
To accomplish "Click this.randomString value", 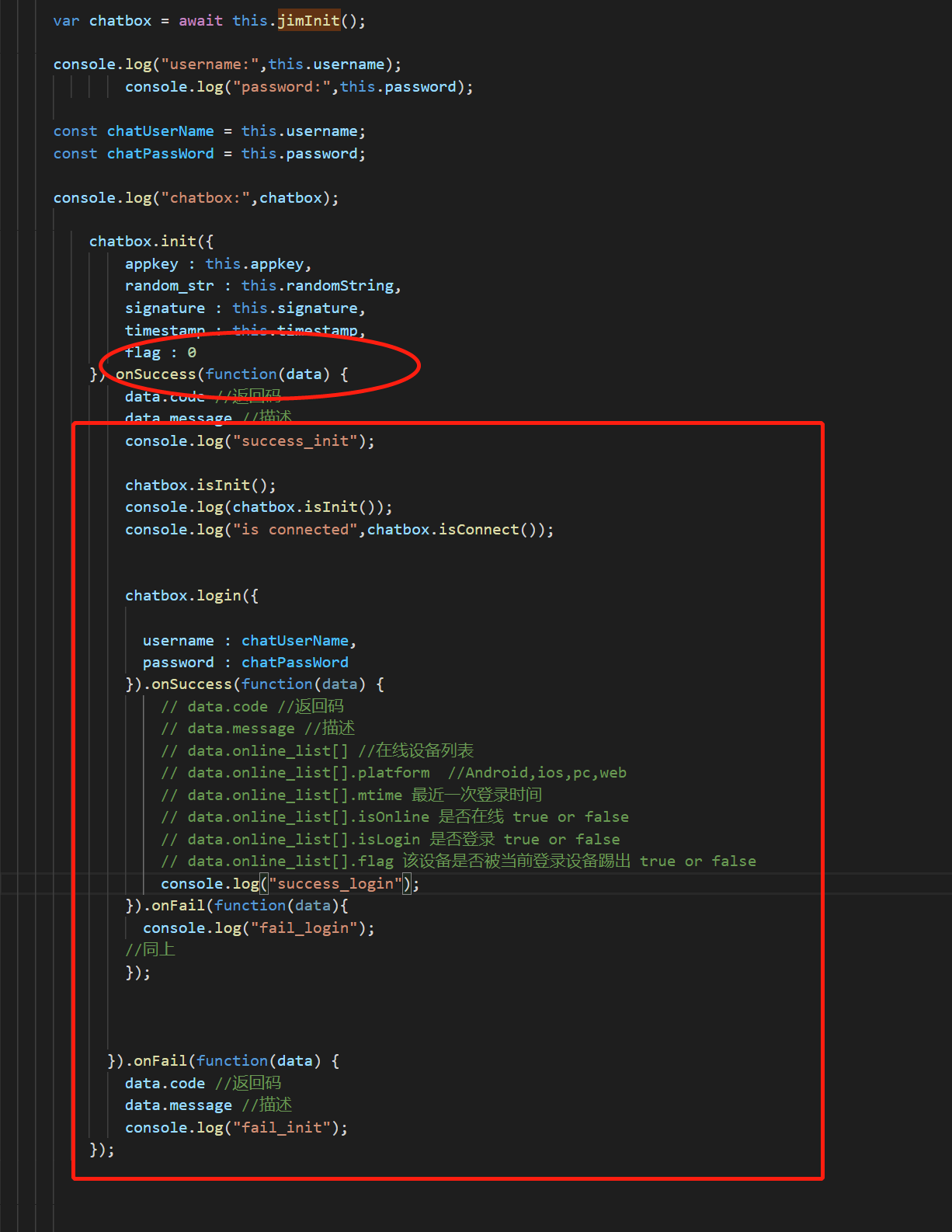I will pos(320,286).
